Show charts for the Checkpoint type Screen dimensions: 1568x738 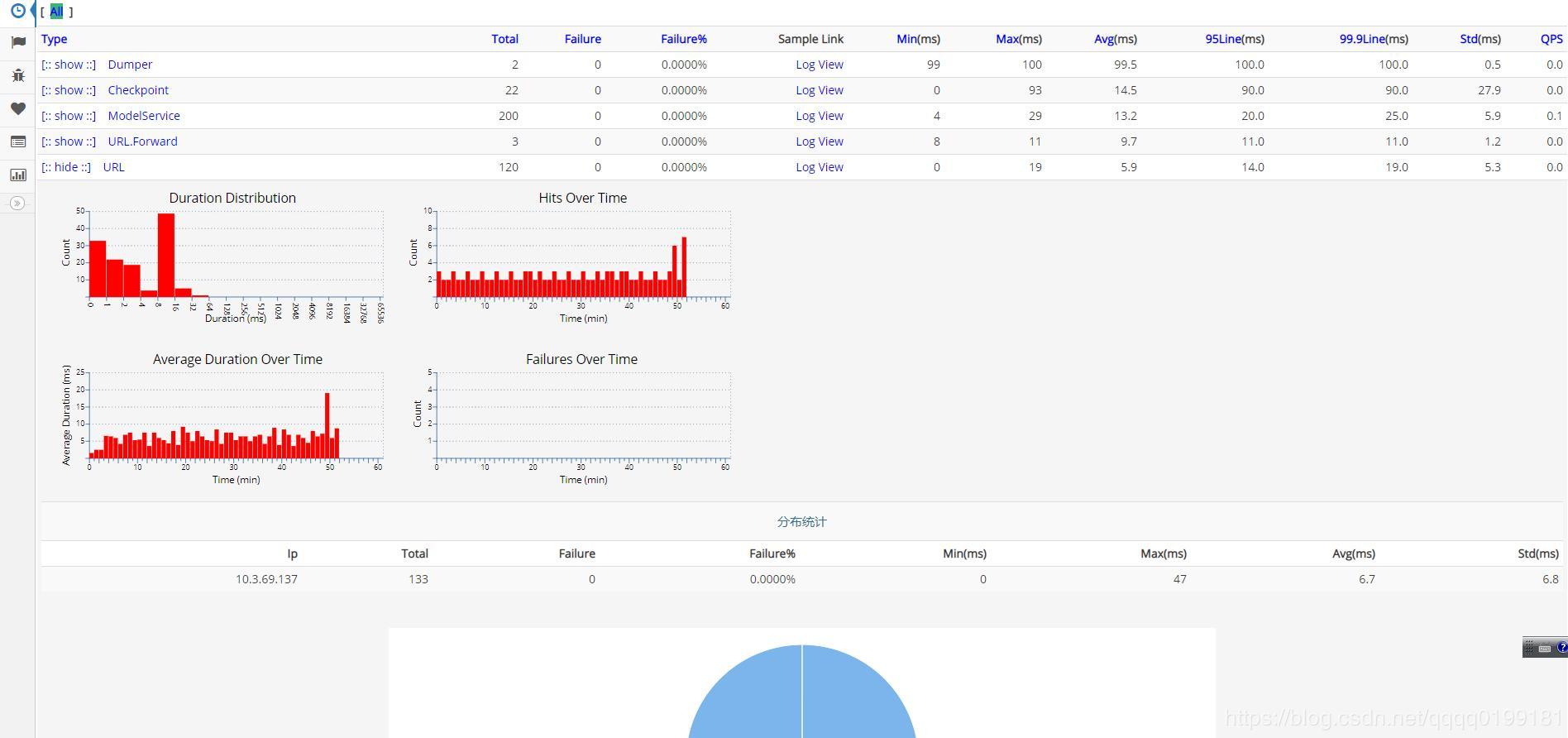click(69, 90)
